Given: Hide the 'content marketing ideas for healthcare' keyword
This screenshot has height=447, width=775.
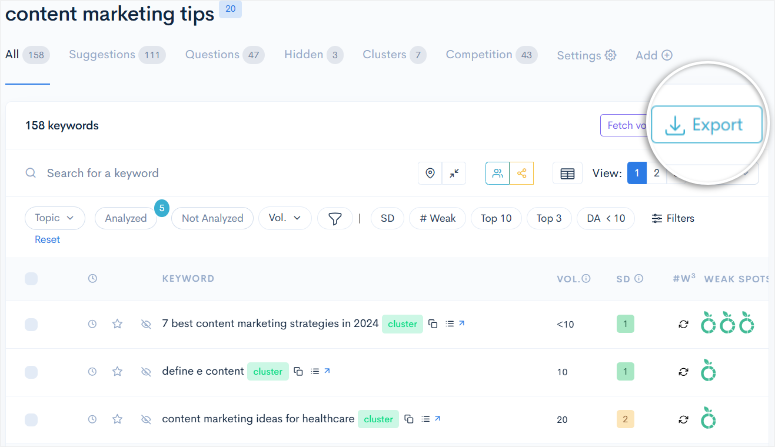Looking at the screenshot, I should (146, 419).
